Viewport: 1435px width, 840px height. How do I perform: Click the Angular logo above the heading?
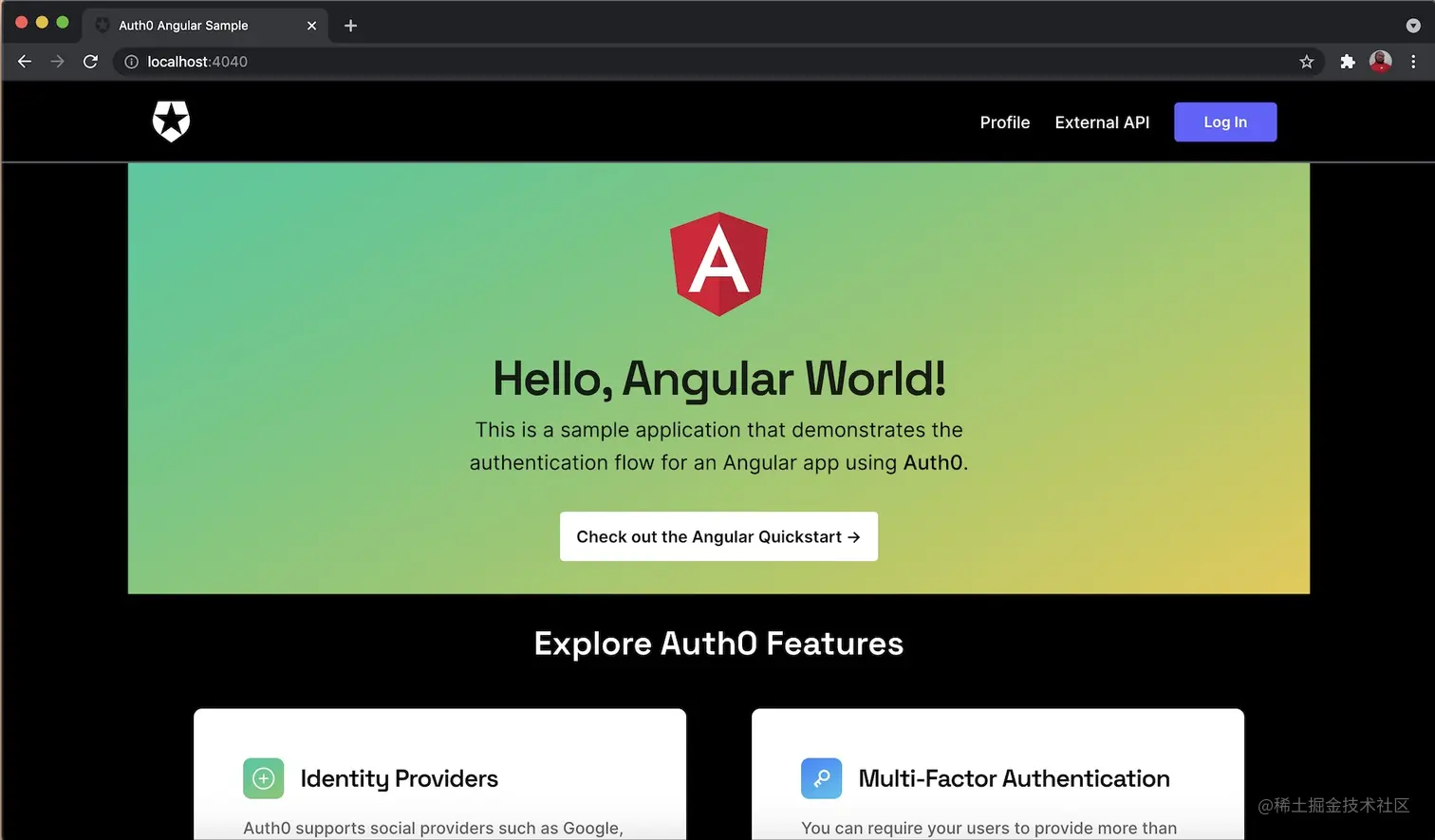click(718, 263)
